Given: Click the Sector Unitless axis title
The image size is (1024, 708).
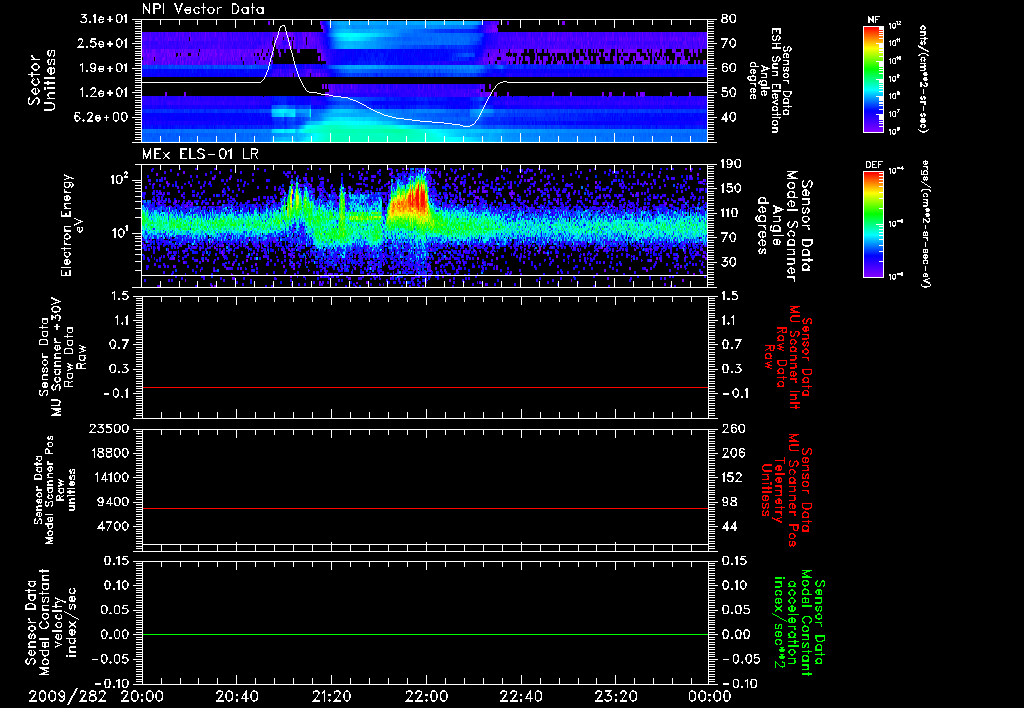Looking at the screenshot, I should click(x=42, y=80).
